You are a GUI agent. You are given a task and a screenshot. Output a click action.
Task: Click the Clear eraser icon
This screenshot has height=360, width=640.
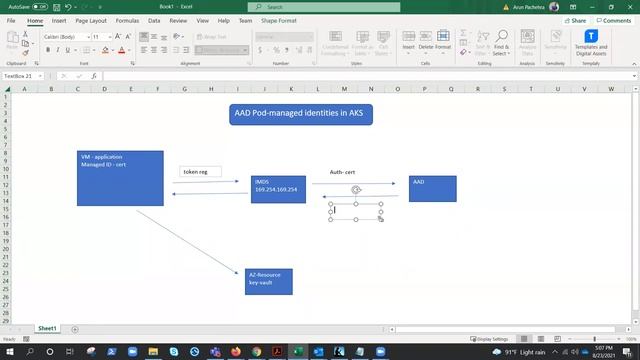click(463, 52)
